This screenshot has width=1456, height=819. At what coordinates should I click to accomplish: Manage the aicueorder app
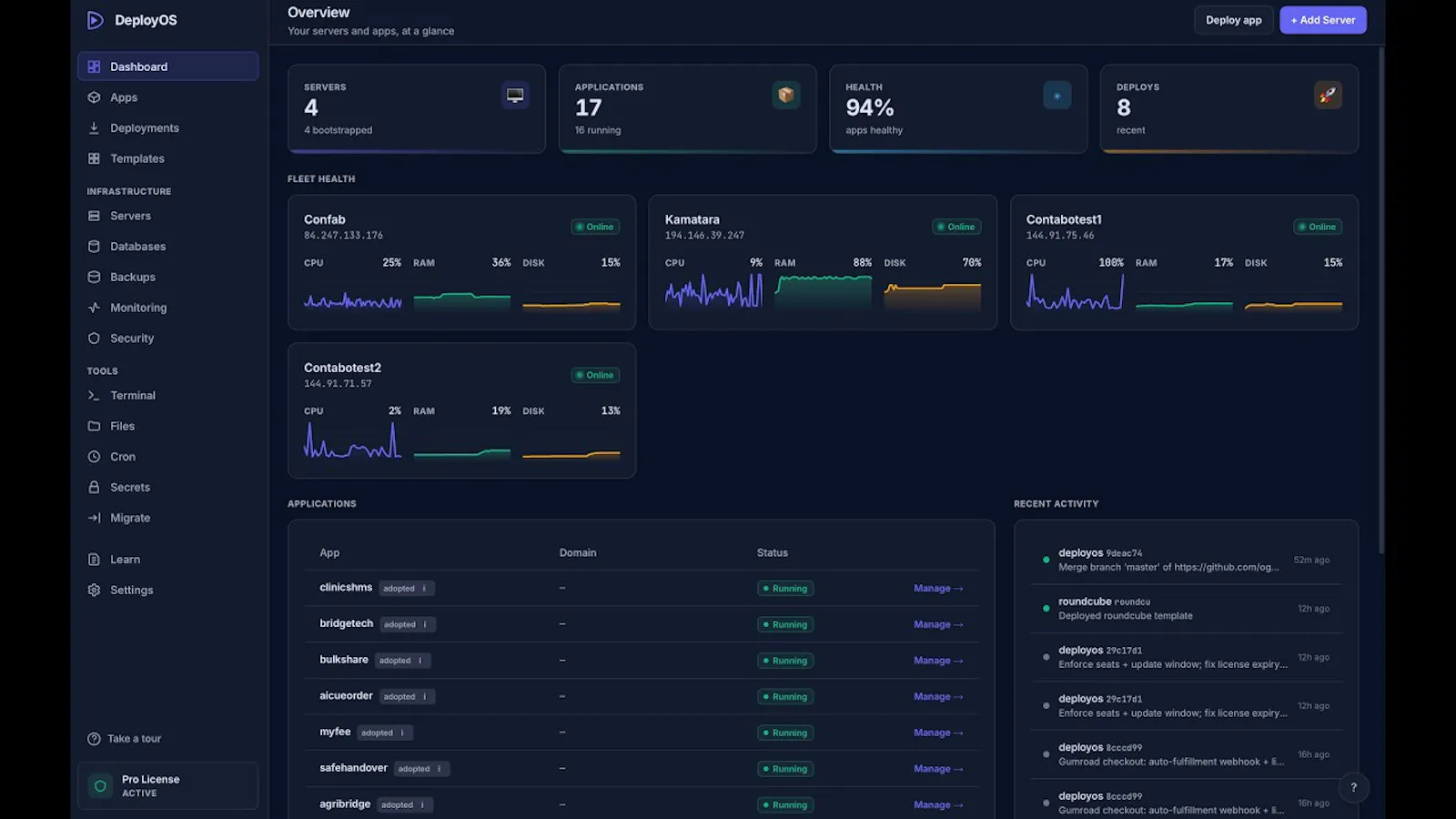[x=938, y=697]
